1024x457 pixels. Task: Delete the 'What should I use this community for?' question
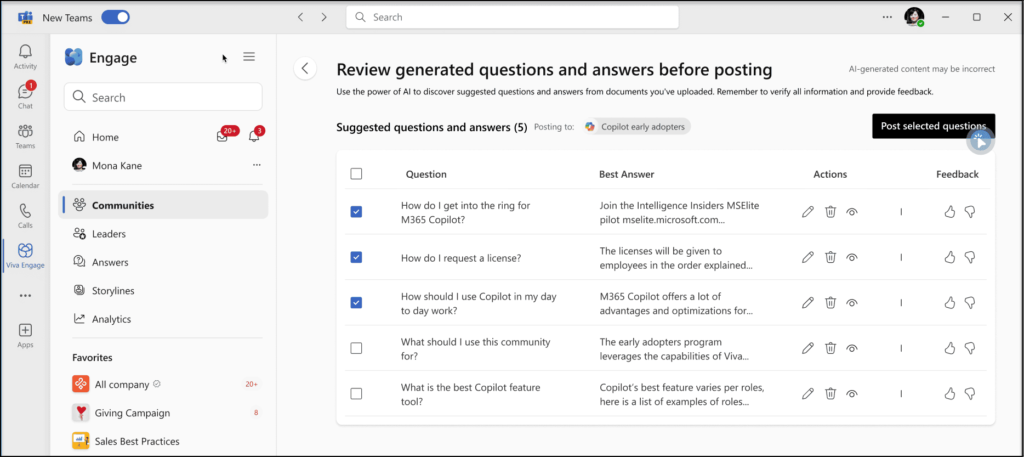tap(830, 348)
